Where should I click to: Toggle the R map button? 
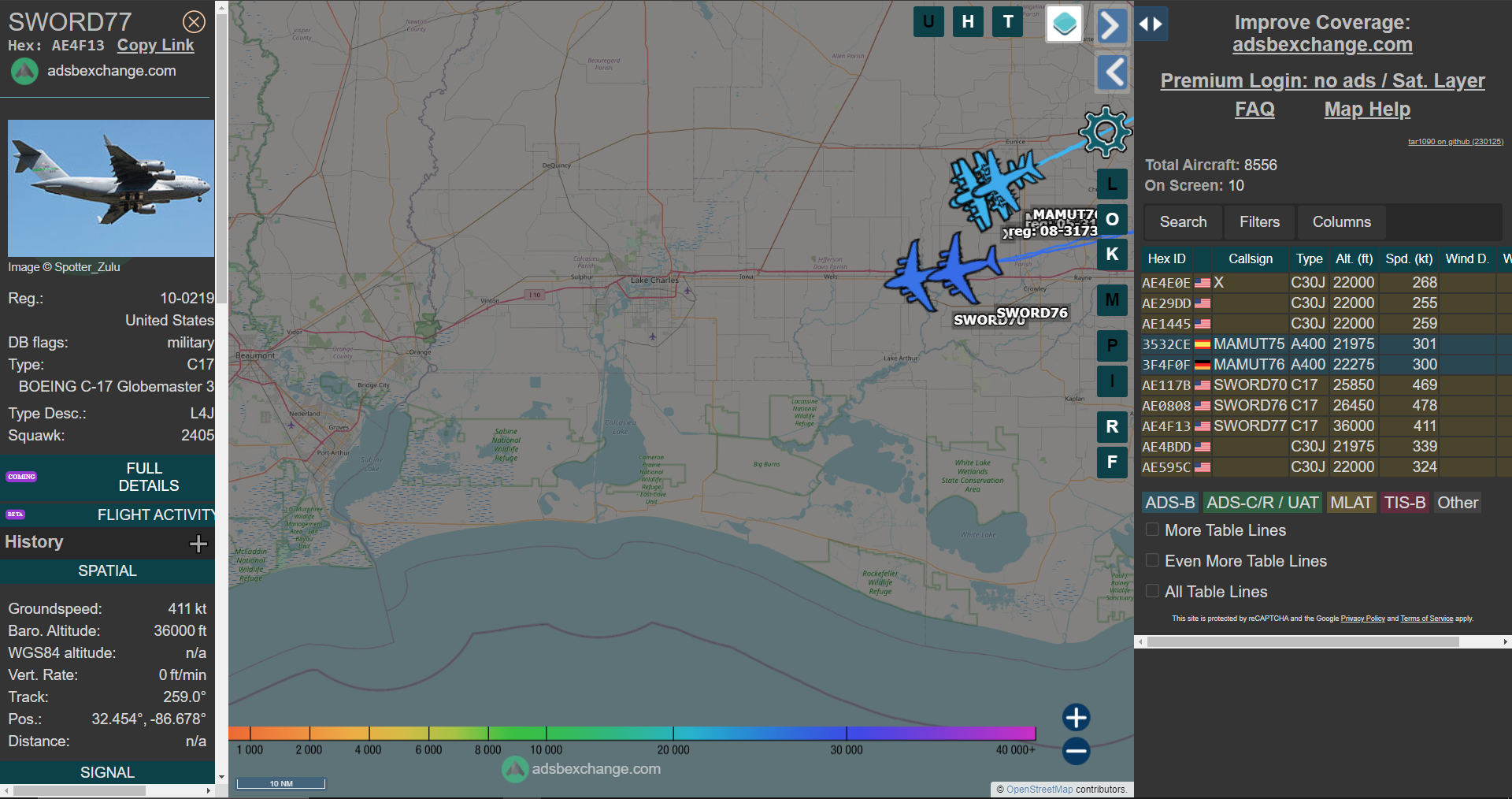(1112, 427)
